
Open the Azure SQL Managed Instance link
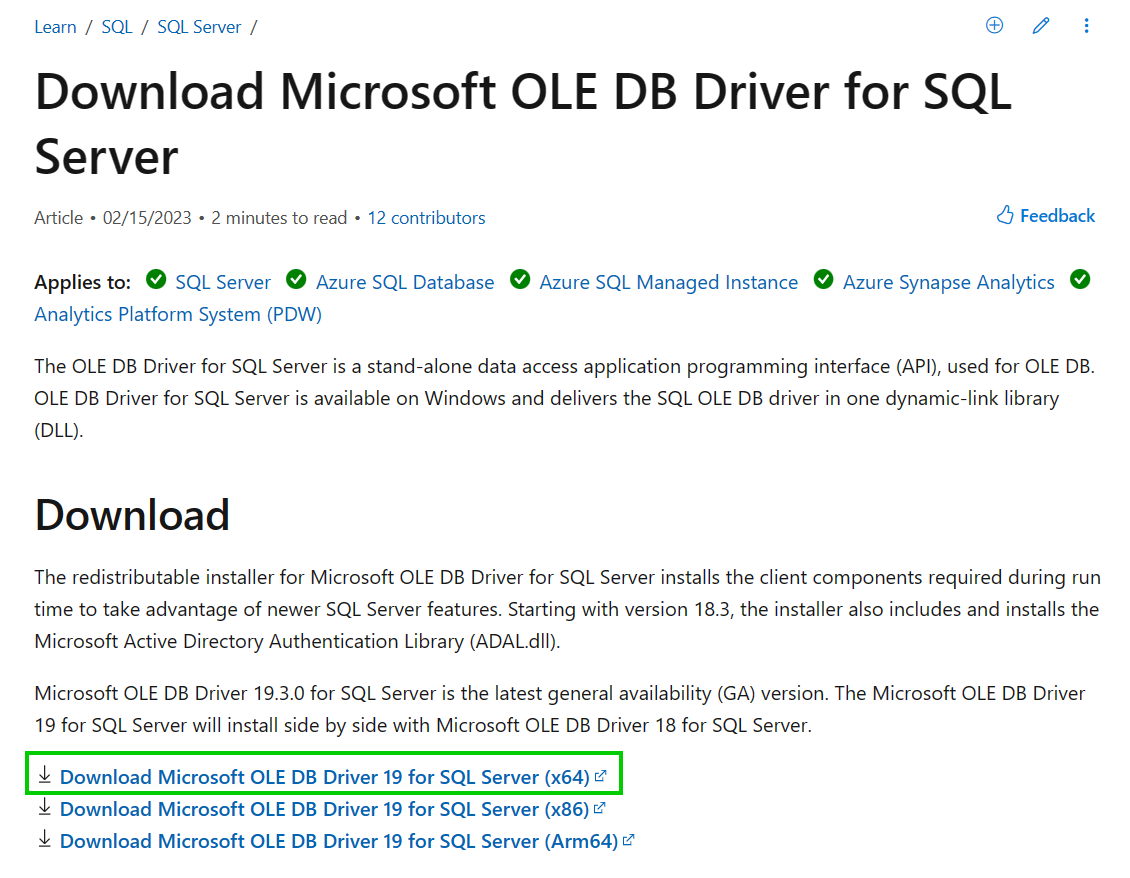[x=669, y=282]
